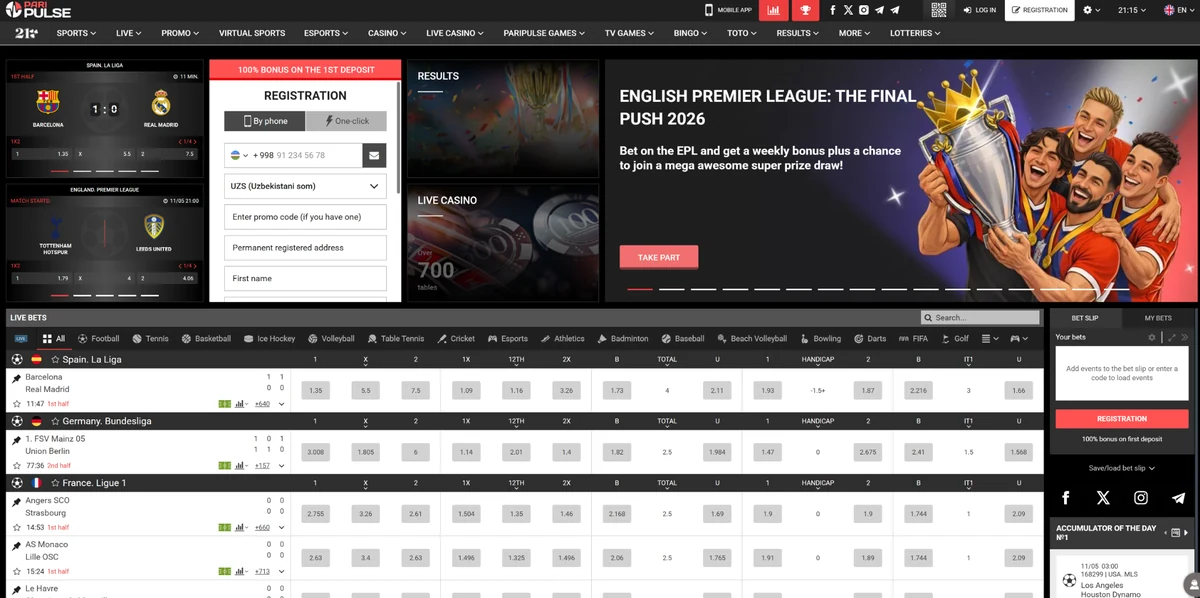This screenshot has height=598, width=1200.
Task: Select 3.008 odds for Mainz 05 win
Action: pos(316,452)
